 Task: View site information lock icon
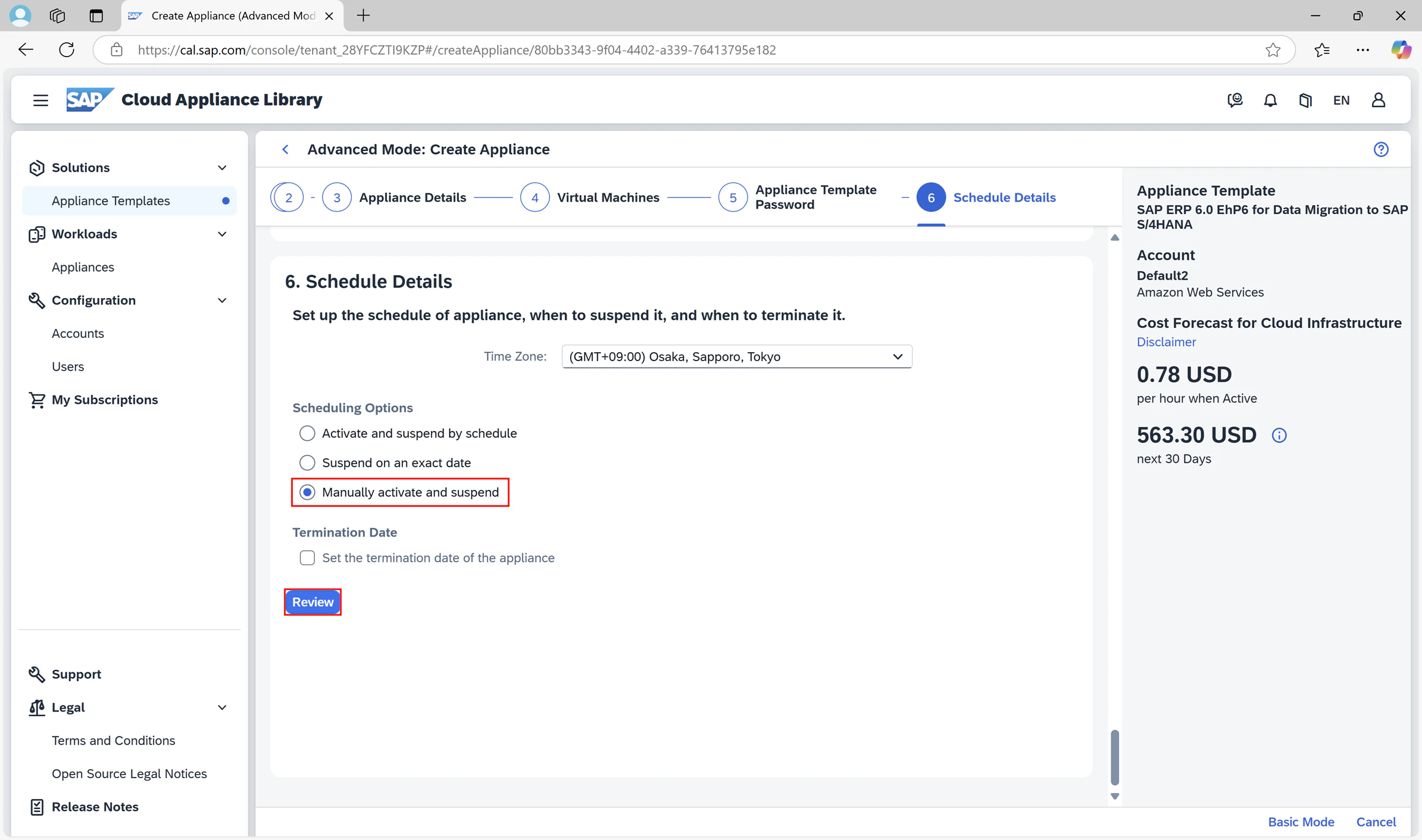tap(117, 50)
